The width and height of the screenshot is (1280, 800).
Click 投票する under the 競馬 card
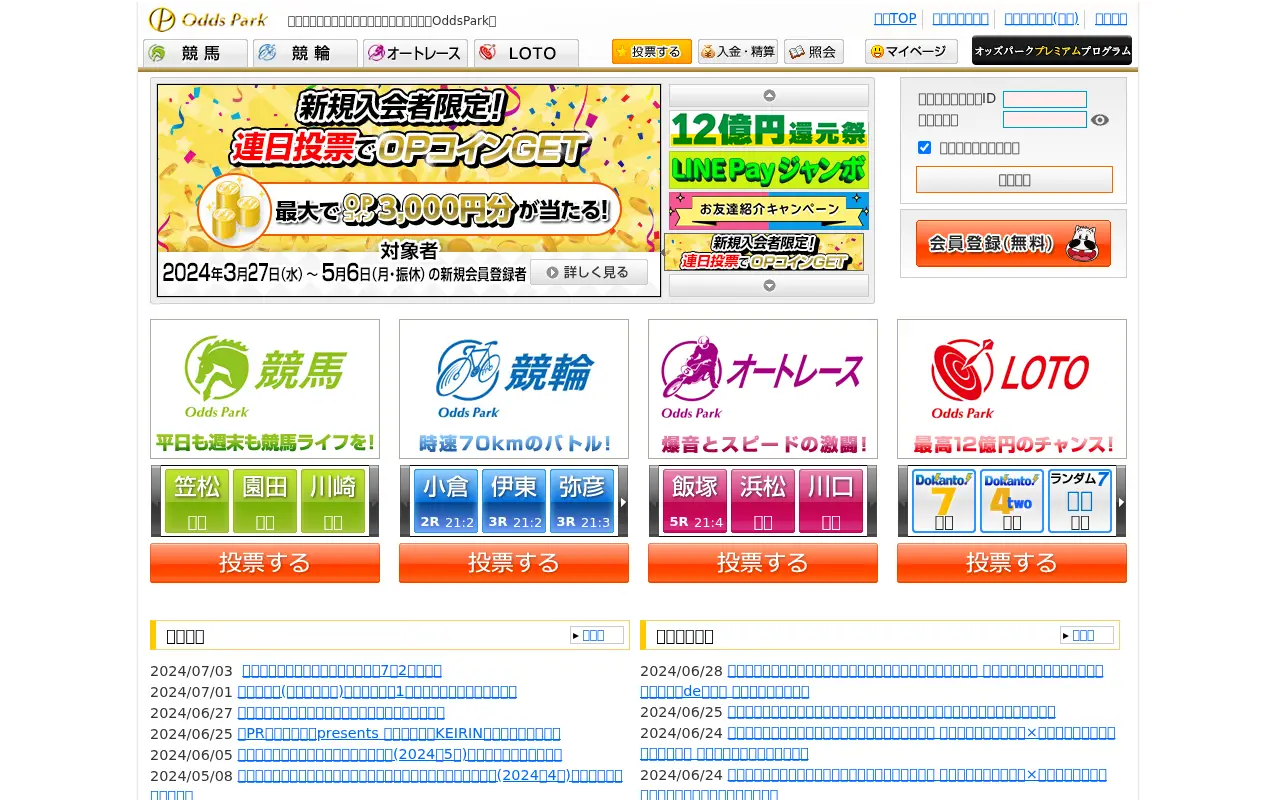point(265,563)
